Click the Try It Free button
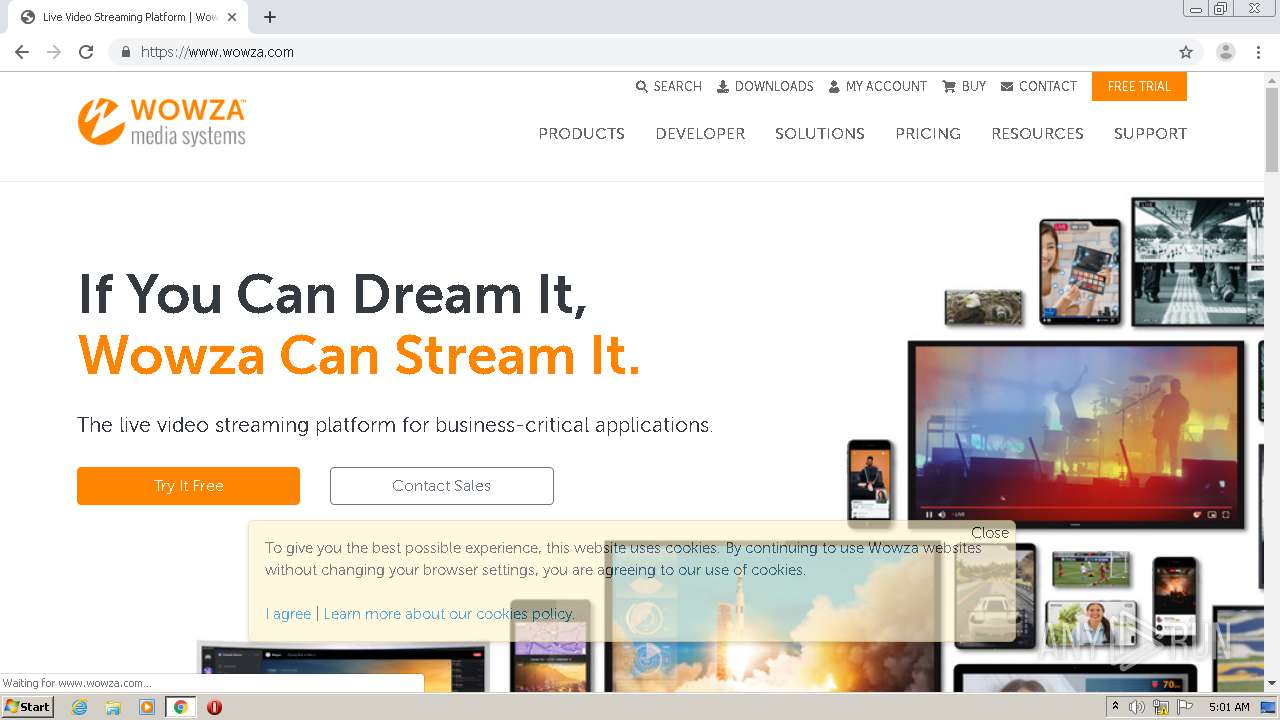Image resolution: width=1280 pixels, height=720 pixels. point(188,486)
